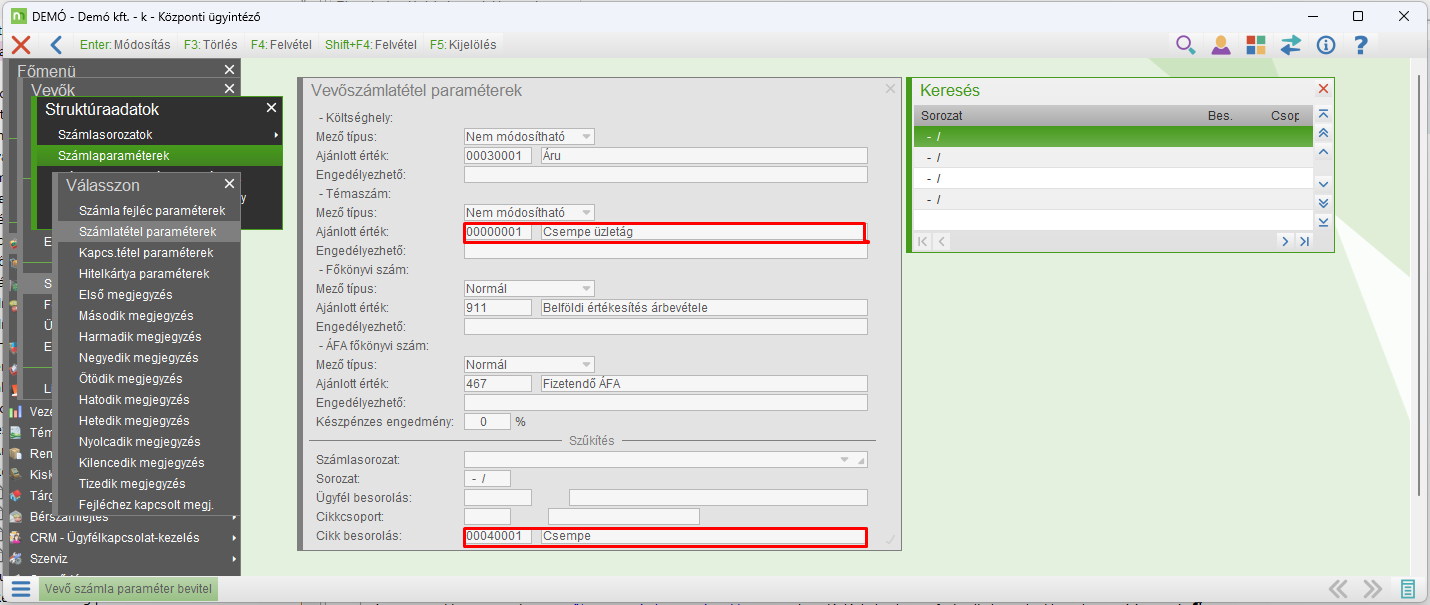Viewport: 1430px width, 605px height.
Task: Click F3: Törlés toolbar command
Action: coord(210,45)
